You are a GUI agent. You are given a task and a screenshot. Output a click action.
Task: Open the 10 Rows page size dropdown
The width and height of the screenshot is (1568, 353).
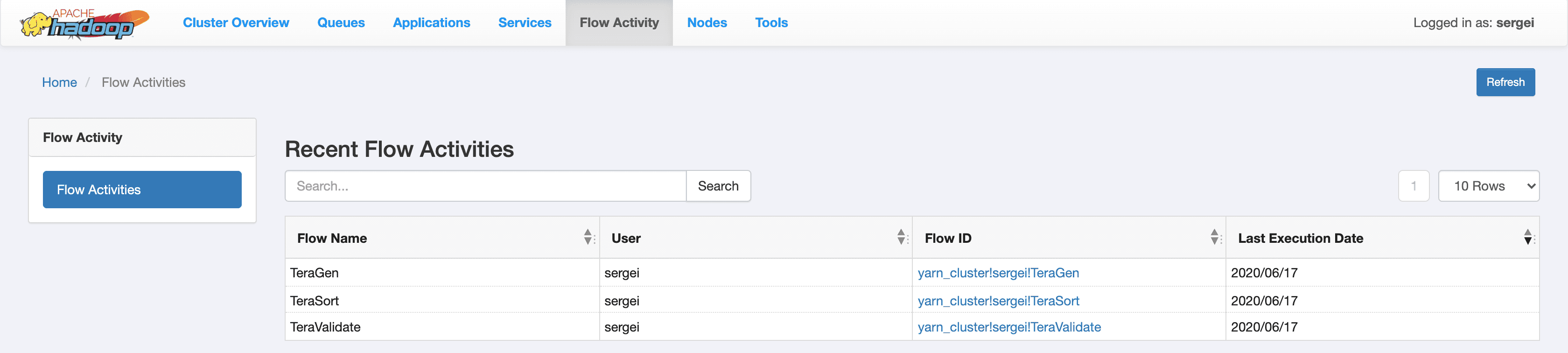[x=1488, y=186]
